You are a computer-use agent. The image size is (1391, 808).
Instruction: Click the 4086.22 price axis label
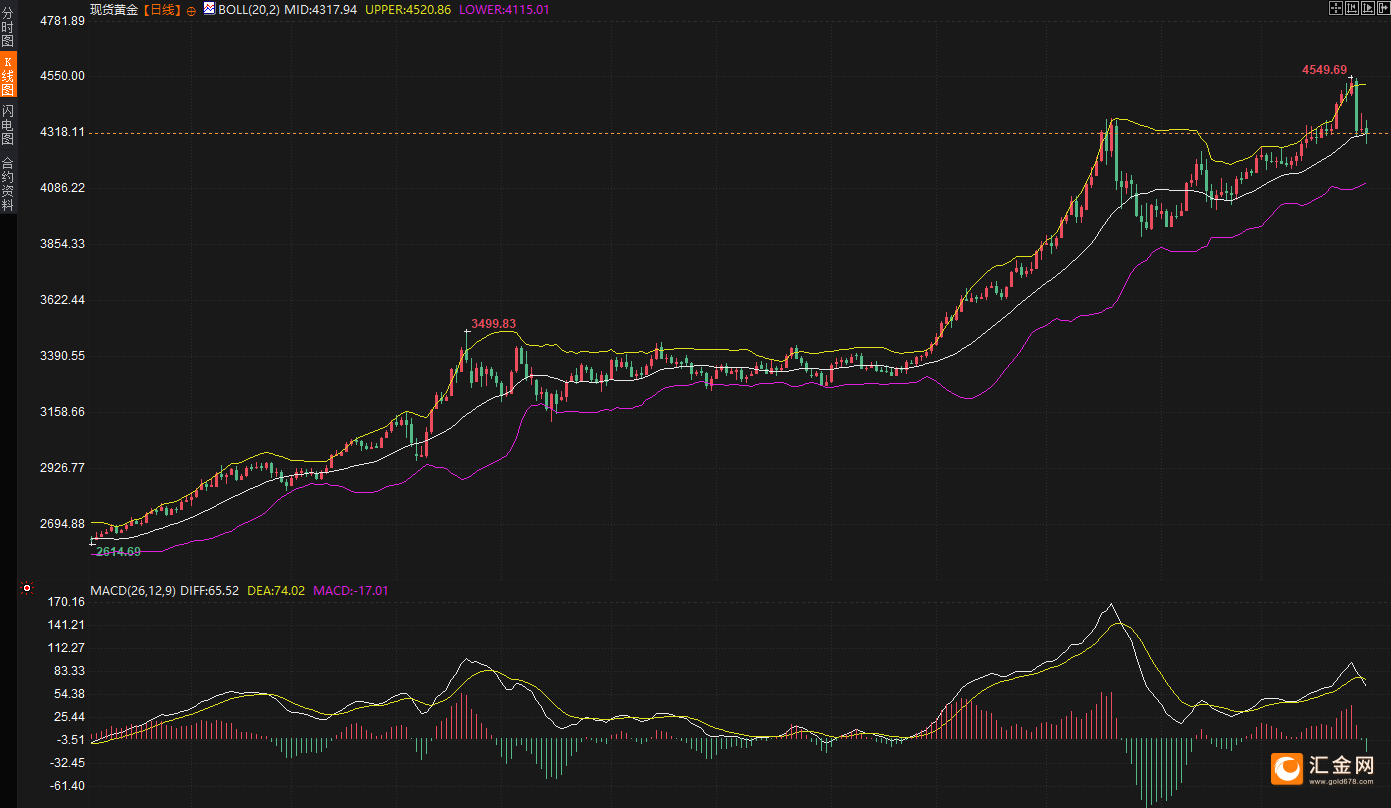62,188
